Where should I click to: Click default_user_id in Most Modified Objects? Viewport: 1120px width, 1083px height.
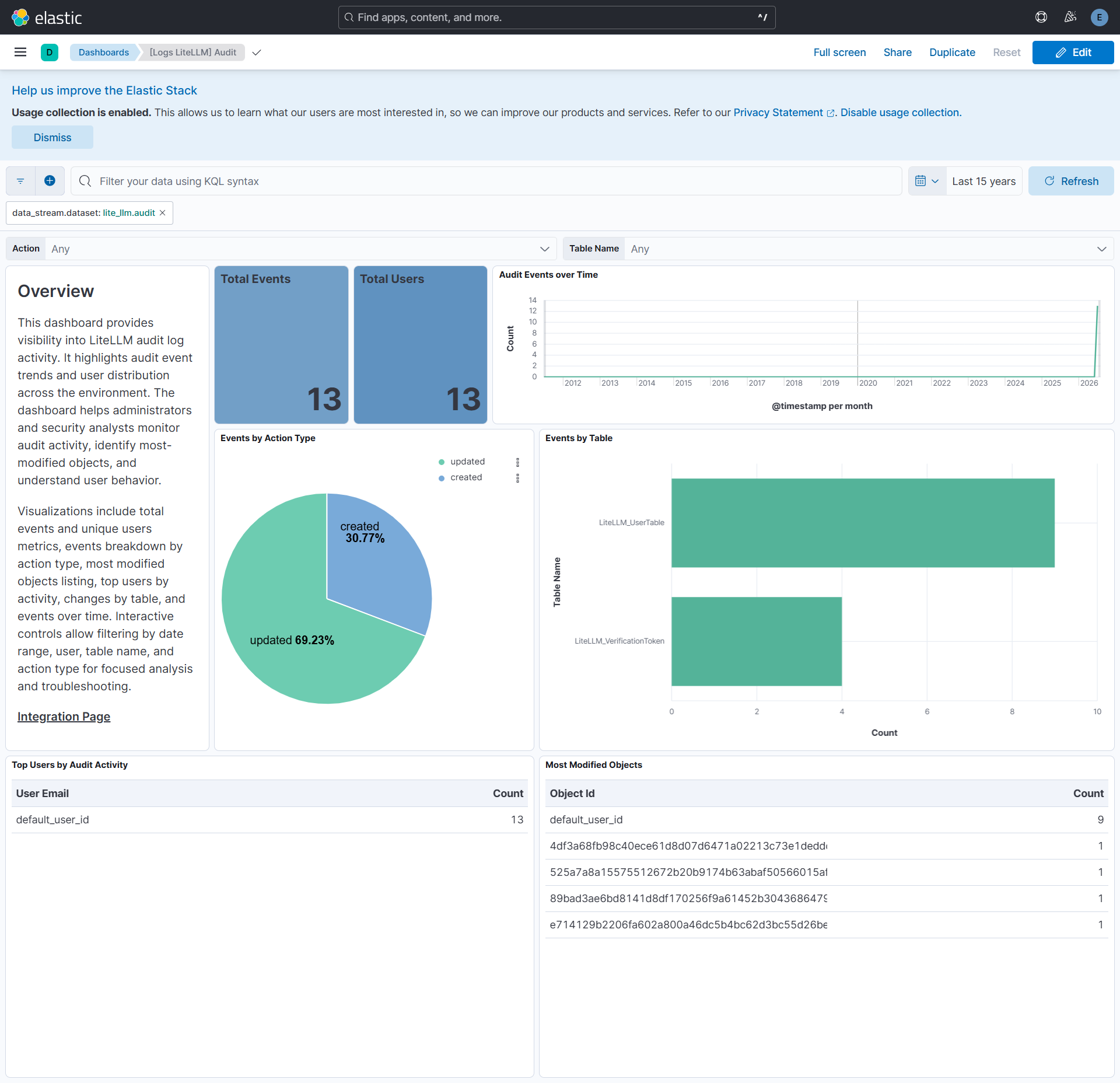point(586,820)
